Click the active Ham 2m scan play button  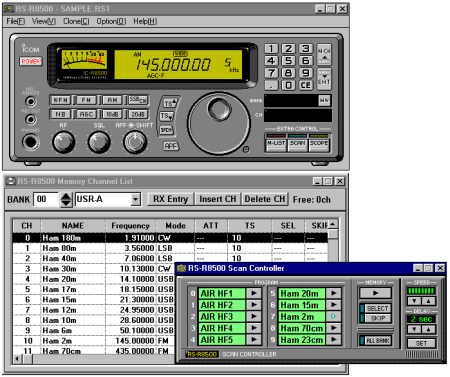pos(334,316)
